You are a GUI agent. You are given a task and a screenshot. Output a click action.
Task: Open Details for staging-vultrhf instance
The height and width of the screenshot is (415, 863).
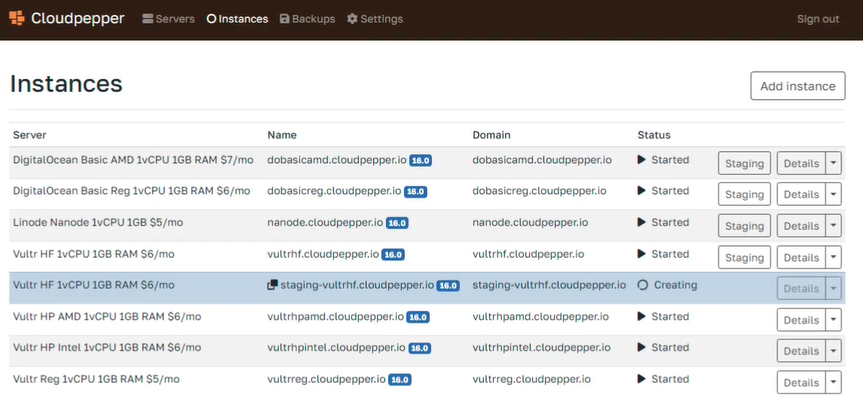[801, 288]
